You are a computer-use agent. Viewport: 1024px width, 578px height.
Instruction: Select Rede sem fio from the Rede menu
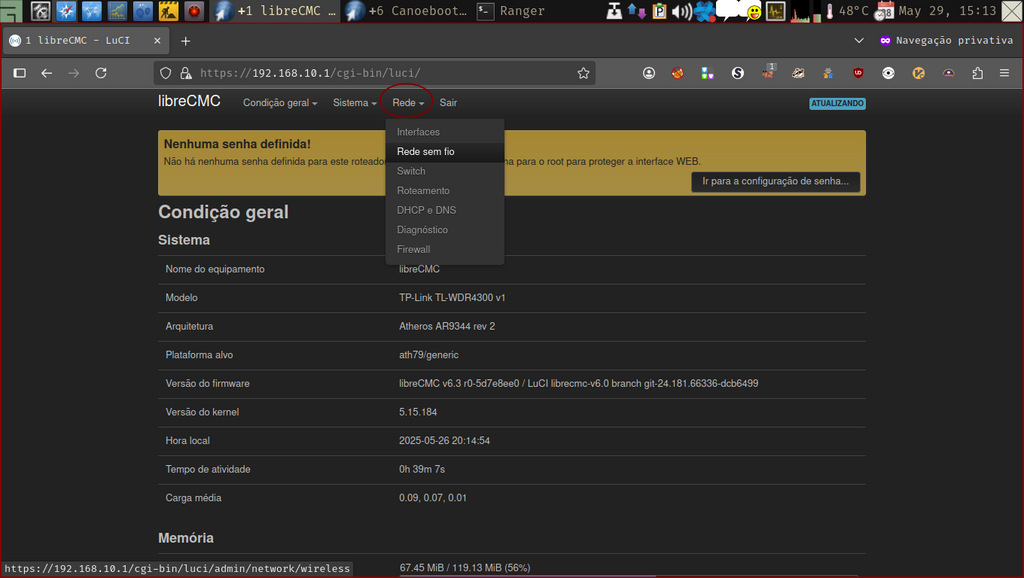point(426,151)
